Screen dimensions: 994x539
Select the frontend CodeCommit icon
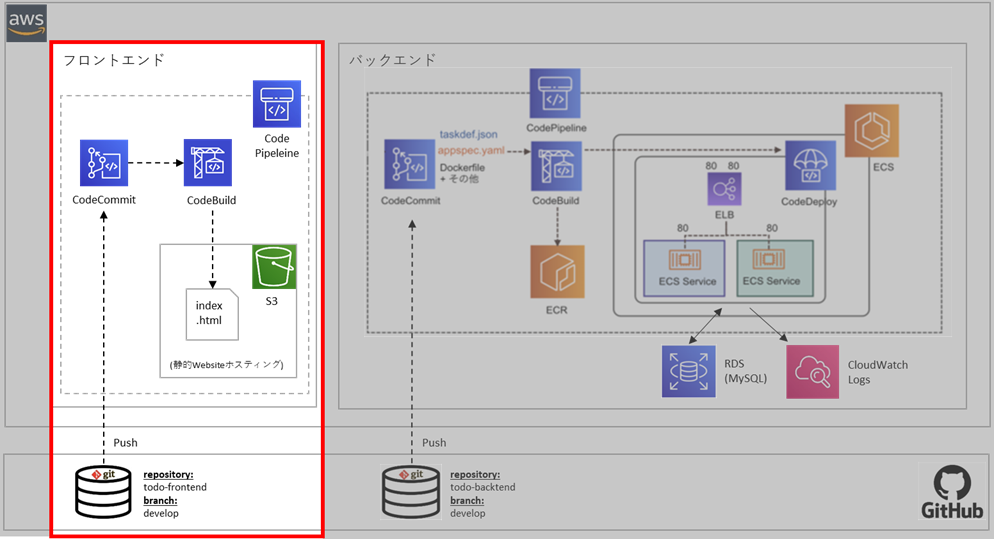105,163
